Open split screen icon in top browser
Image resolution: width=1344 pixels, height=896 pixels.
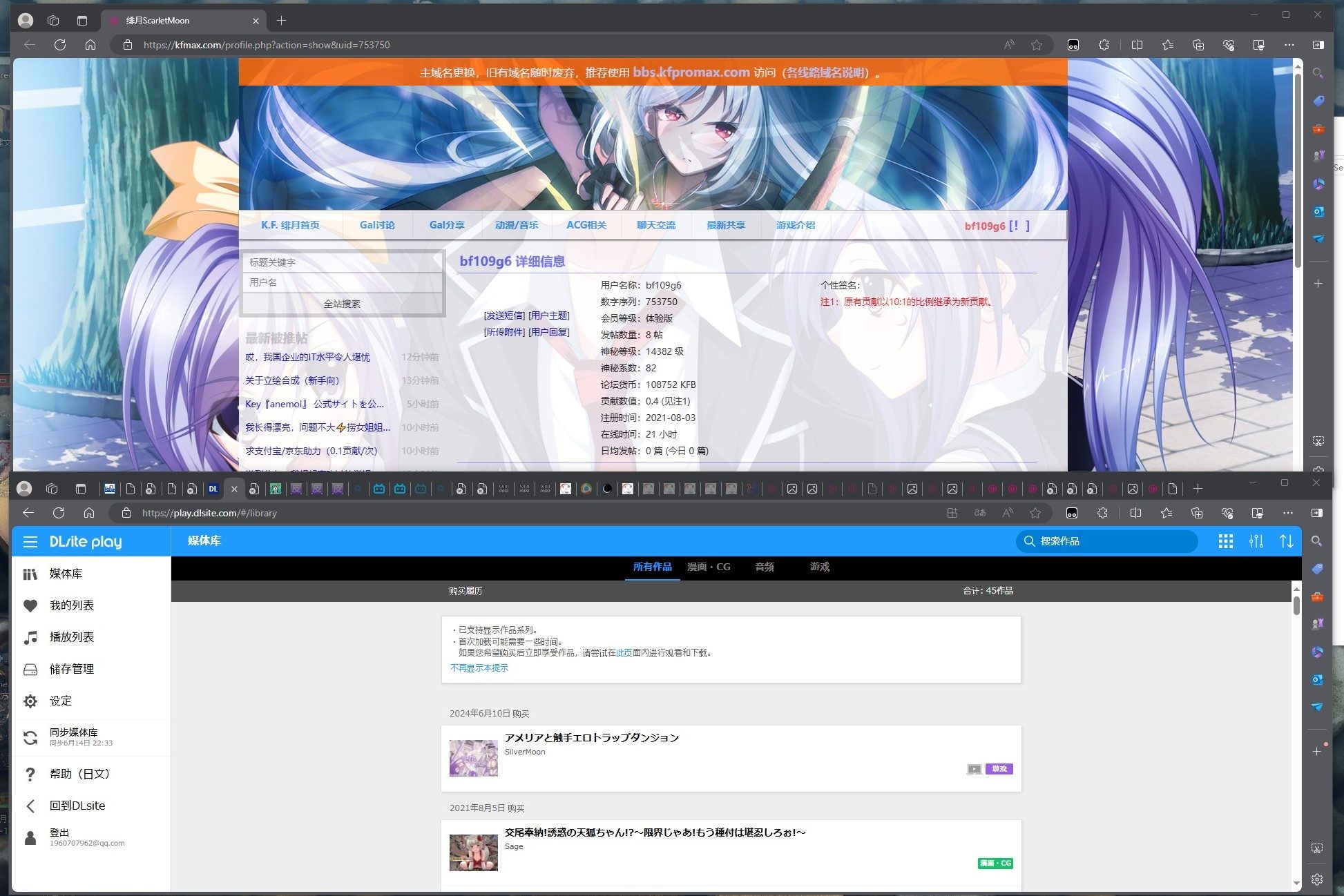point(1137,45)
